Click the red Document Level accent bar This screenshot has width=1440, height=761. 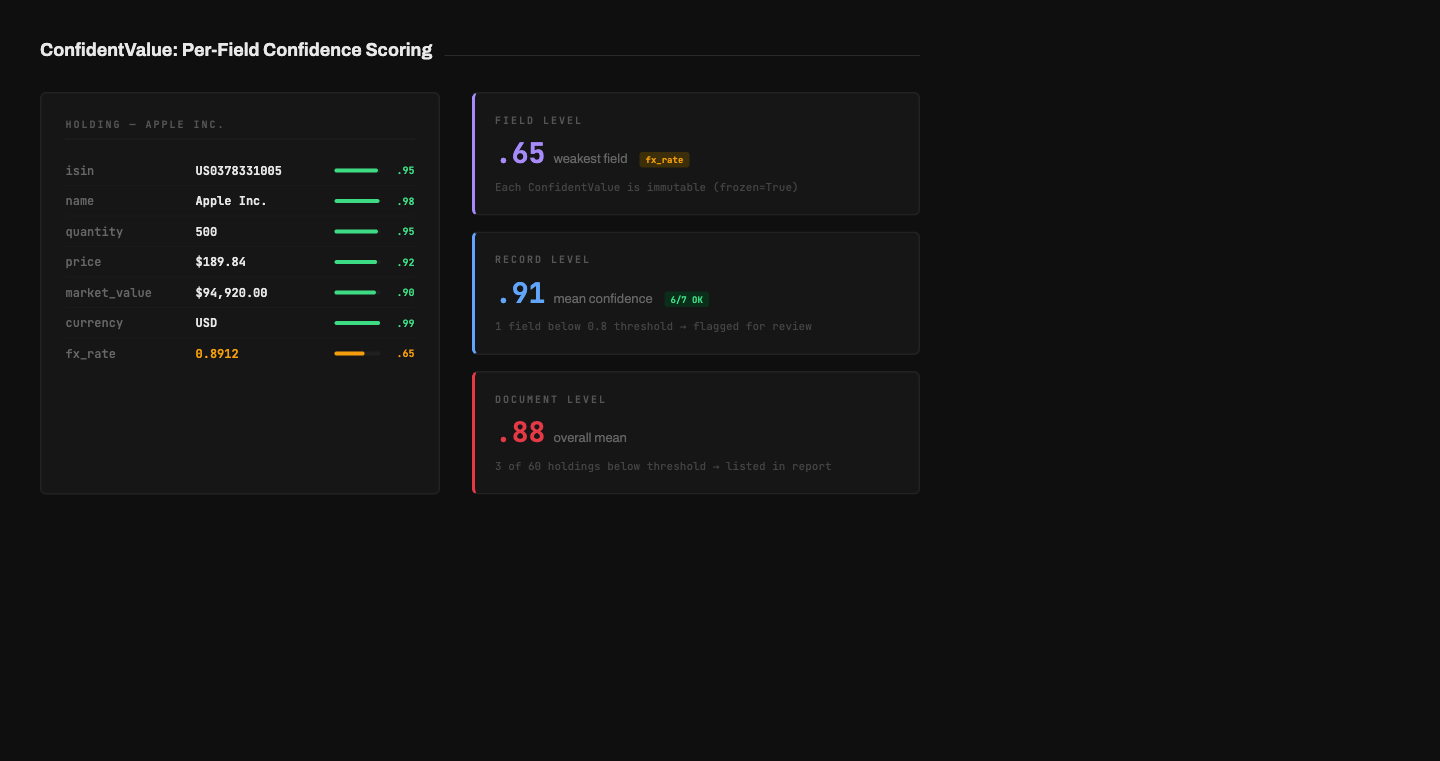474,432
